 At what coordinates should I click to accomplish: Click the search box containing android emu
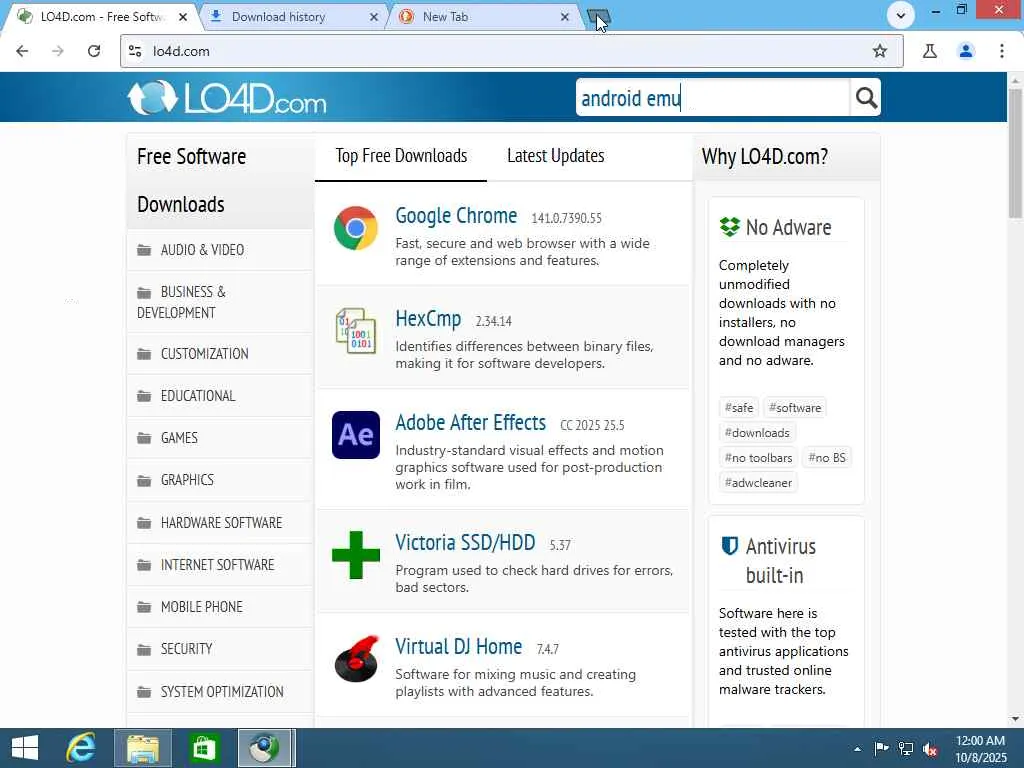[712, 97]
